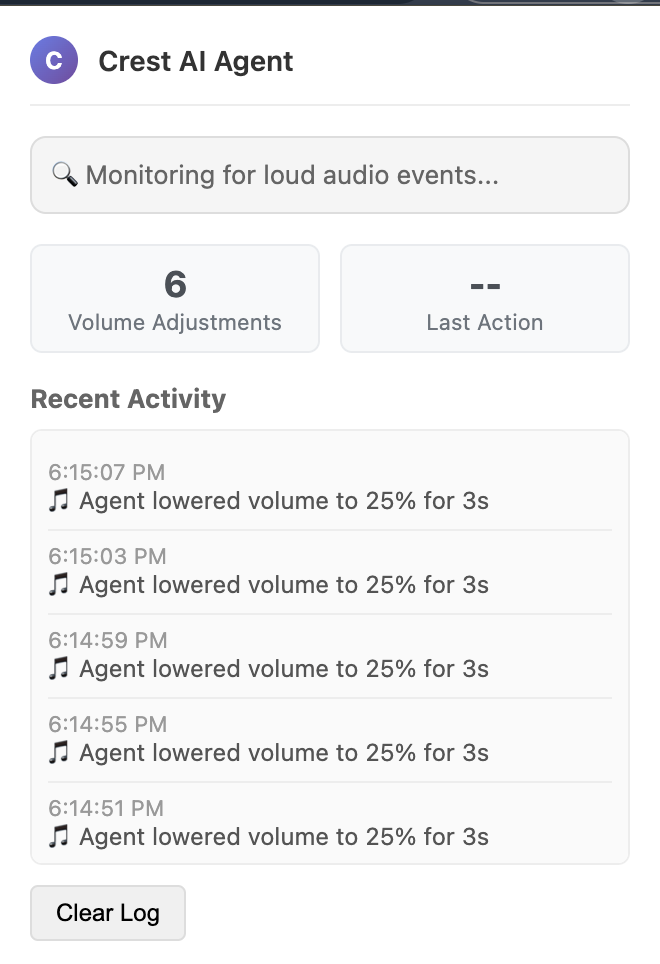
Task: Click the music note beside the 6:14:55 PM entry
Action: (x=57, y=753)
